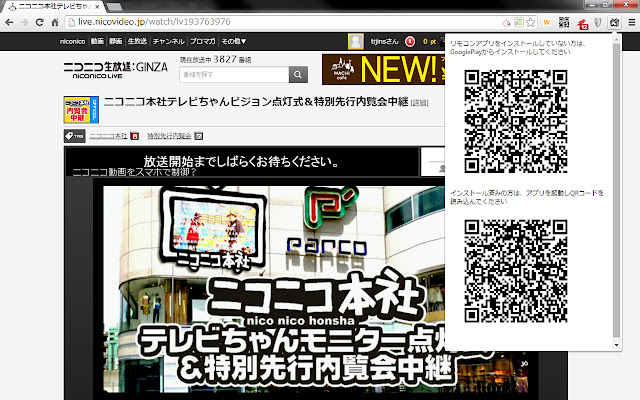Image resolution: width=640 pixels, height=400 pixels.
Task: Open the orange W extension
Action: click(x=547, y=22)
